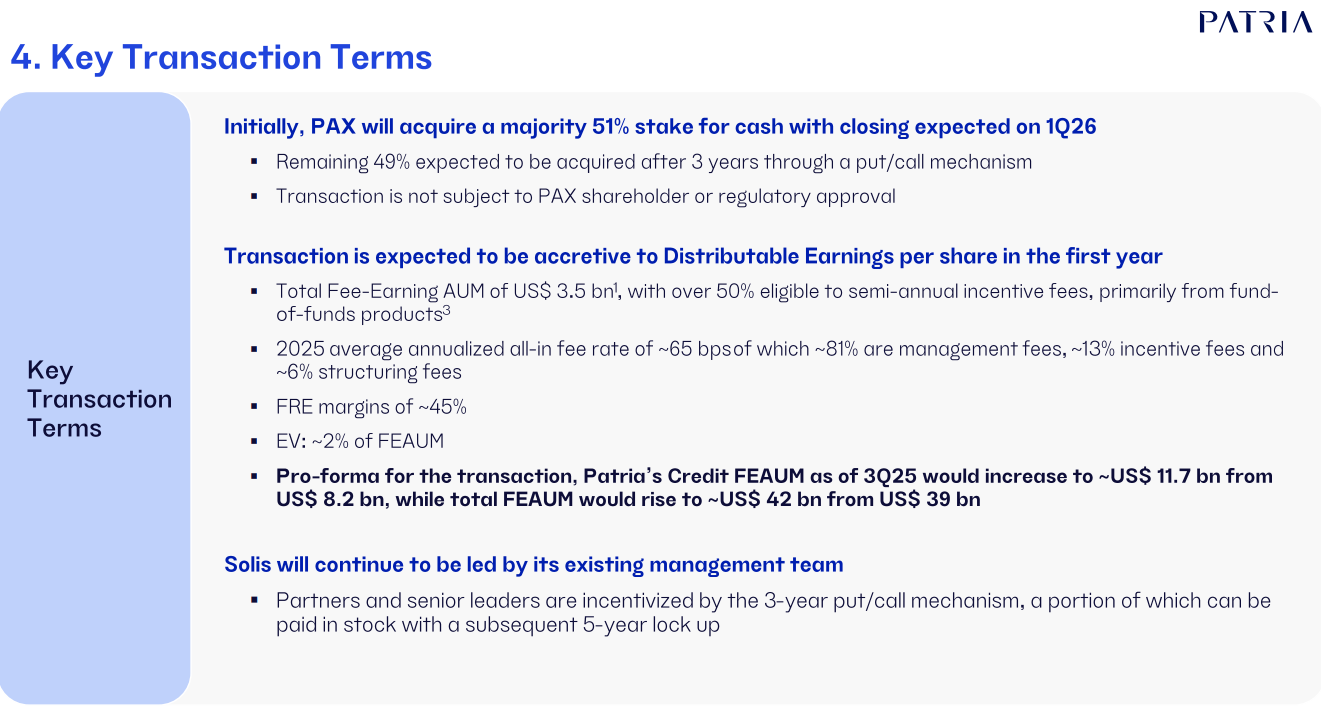Screen dimensions: 1321x708
Task: Select the heading about acquiring 51% stake
Action: (660, 127)
